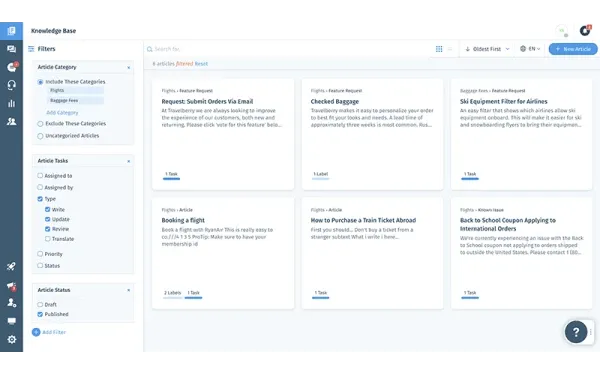Select Uncategorized Articles radio button
600x375 pixels.
point(40,136)
